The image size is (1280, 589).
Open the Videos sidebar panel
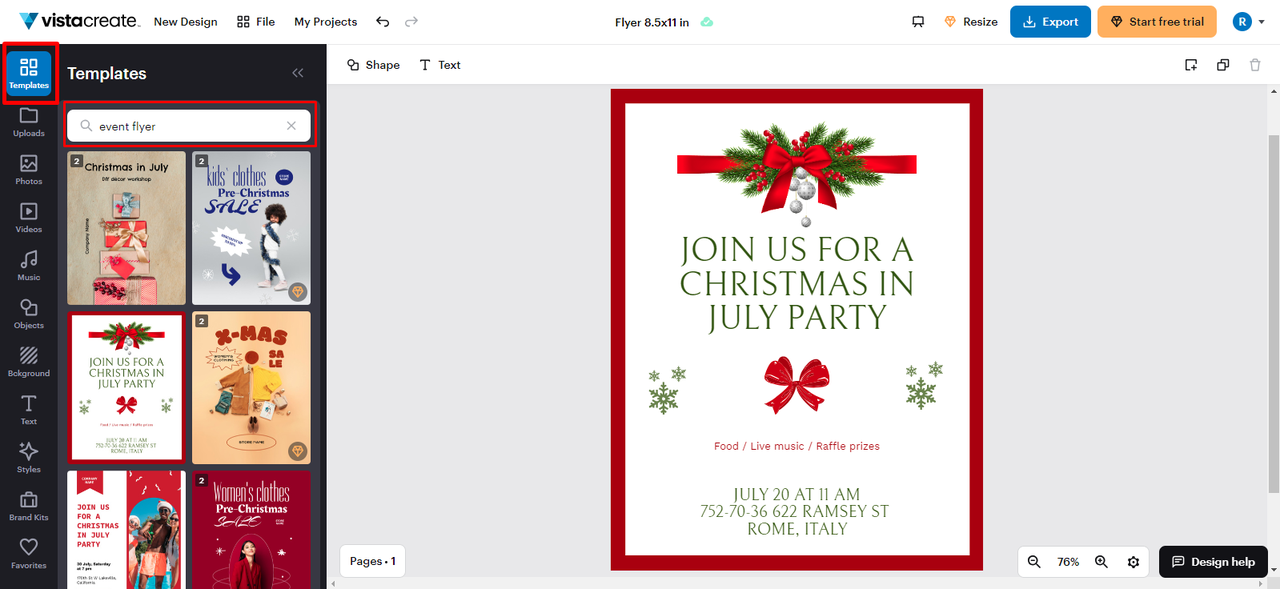click(x=29, y=217)
